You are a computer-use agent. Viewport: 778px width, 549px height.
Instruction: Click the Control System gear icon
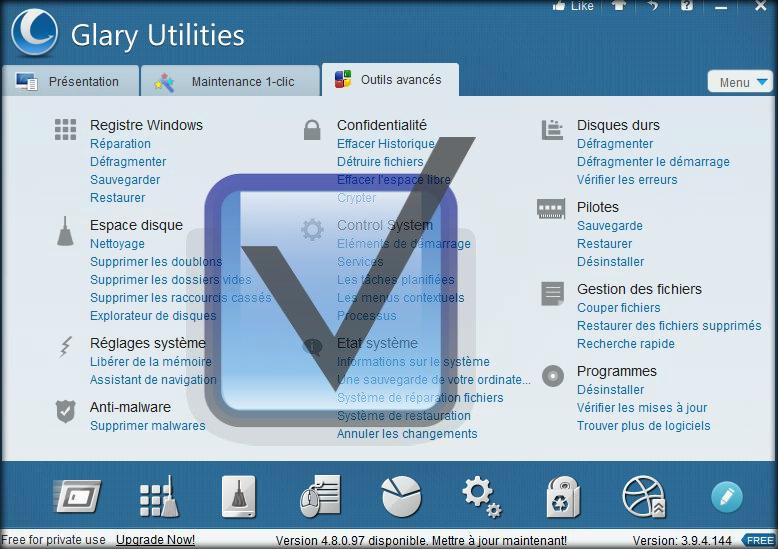tap(312, 230)
